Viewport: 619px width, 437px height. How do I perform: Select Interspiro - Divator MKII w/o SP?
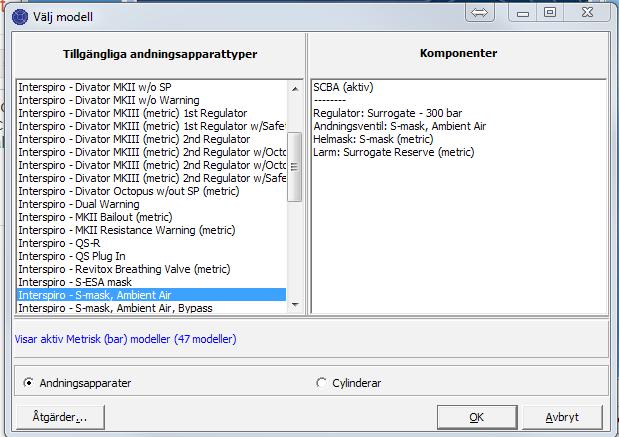(152, 87)
